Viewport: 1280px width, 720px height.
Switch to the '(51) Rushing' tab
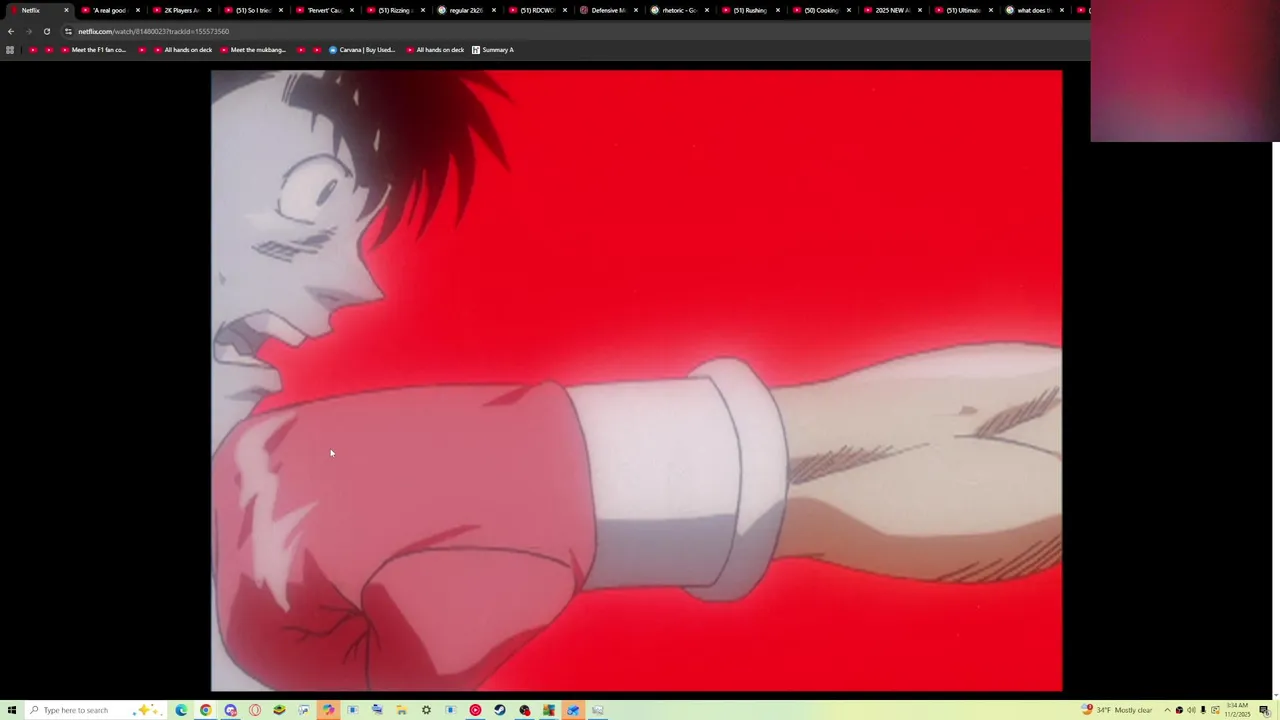[749, 10]
